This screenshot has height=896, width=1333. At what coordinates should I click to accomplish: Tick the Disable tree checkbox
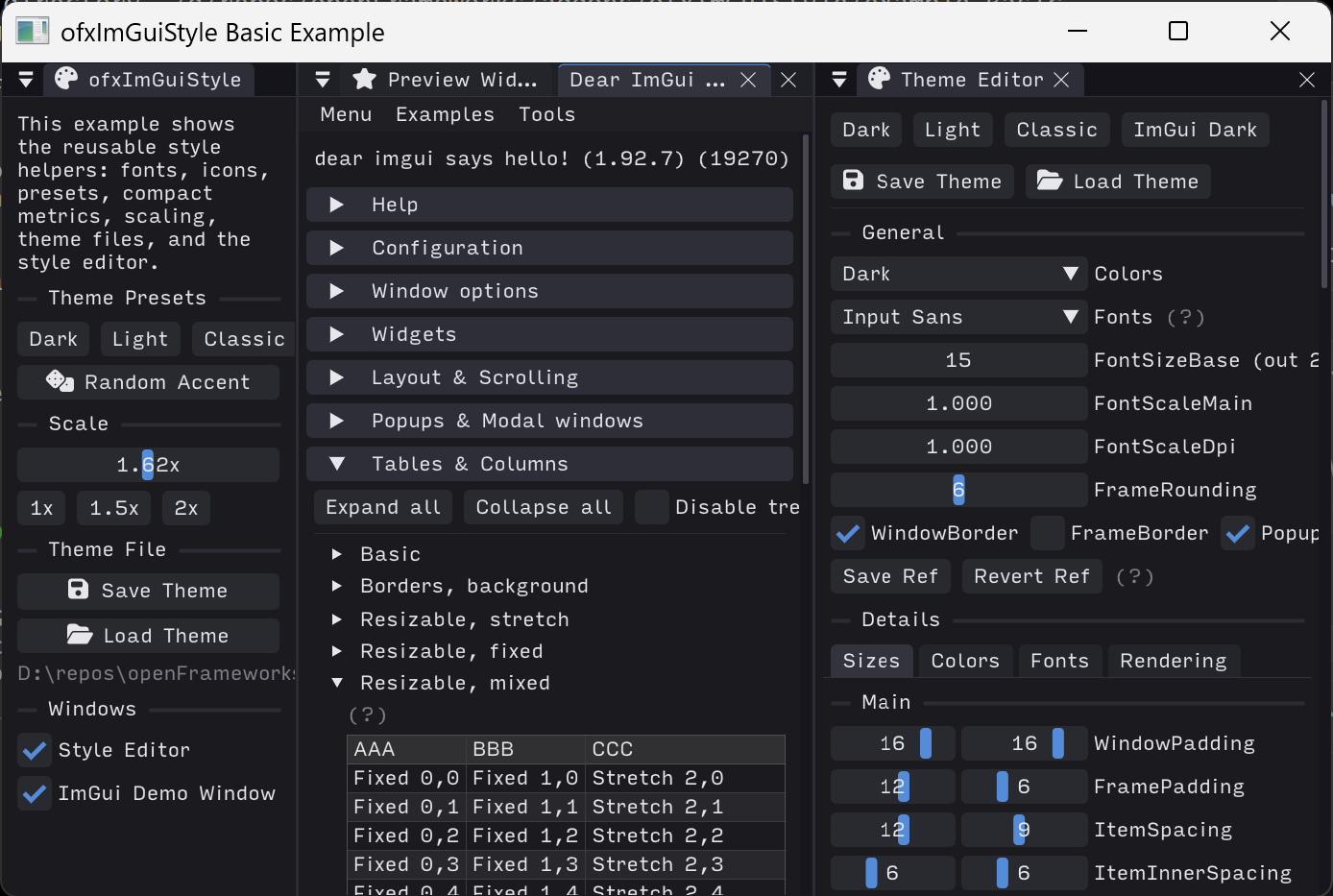pos(652,507)
